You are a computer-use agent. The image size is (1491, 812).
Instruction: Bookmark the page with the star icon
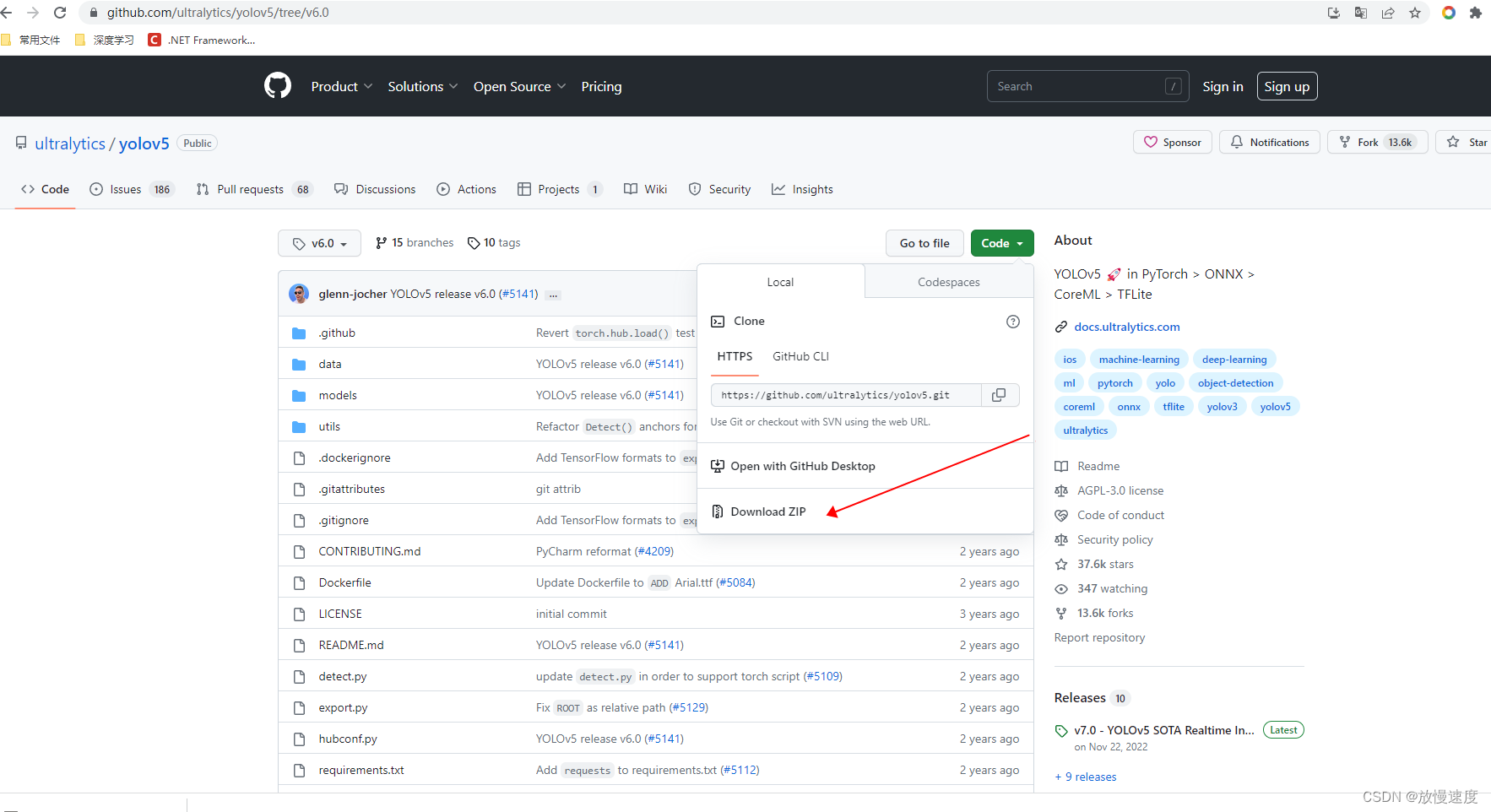tap(1415, 13)
